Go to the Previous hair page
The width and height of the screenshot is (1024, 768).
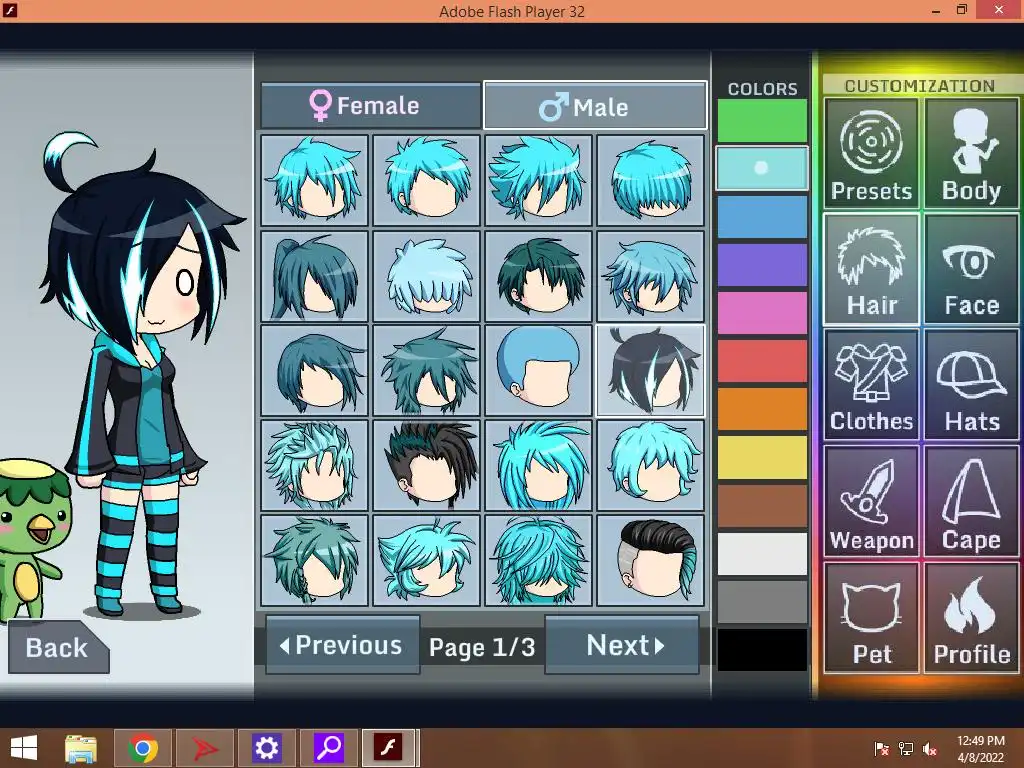342,645
